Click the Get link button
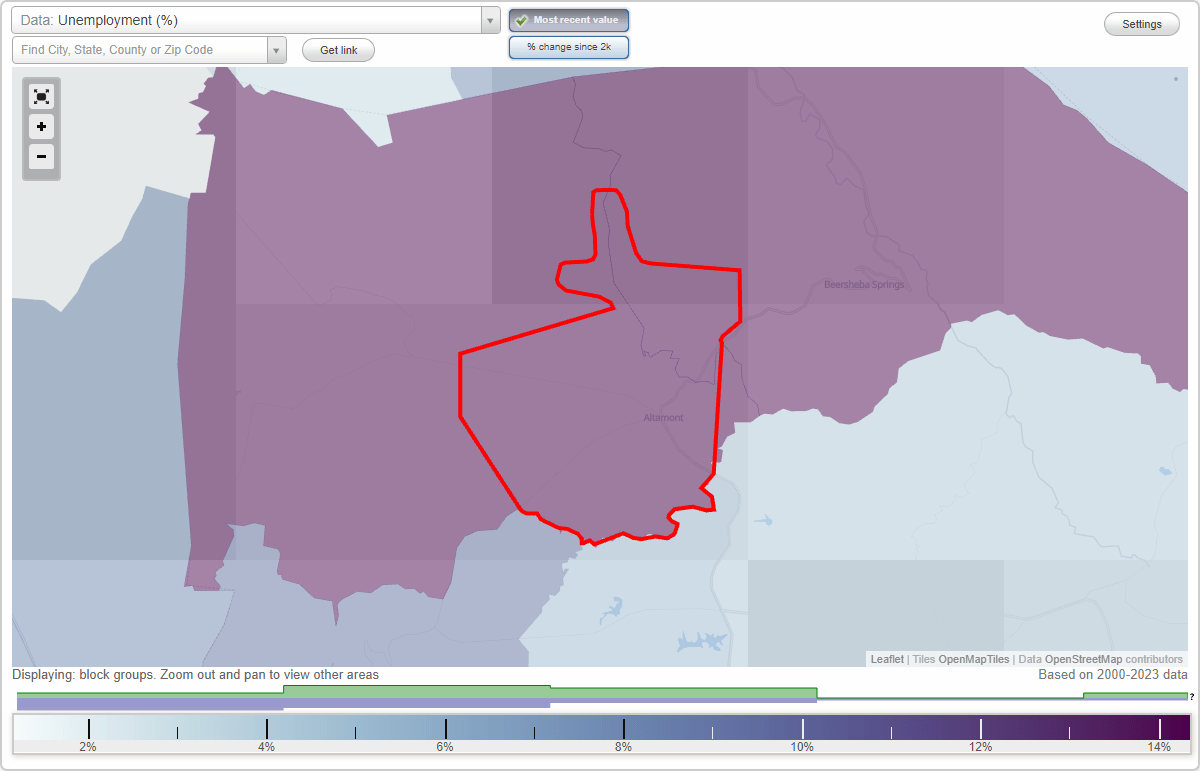Image resolution: width=1200 pixels, height=771 pixels. point(338,50)
